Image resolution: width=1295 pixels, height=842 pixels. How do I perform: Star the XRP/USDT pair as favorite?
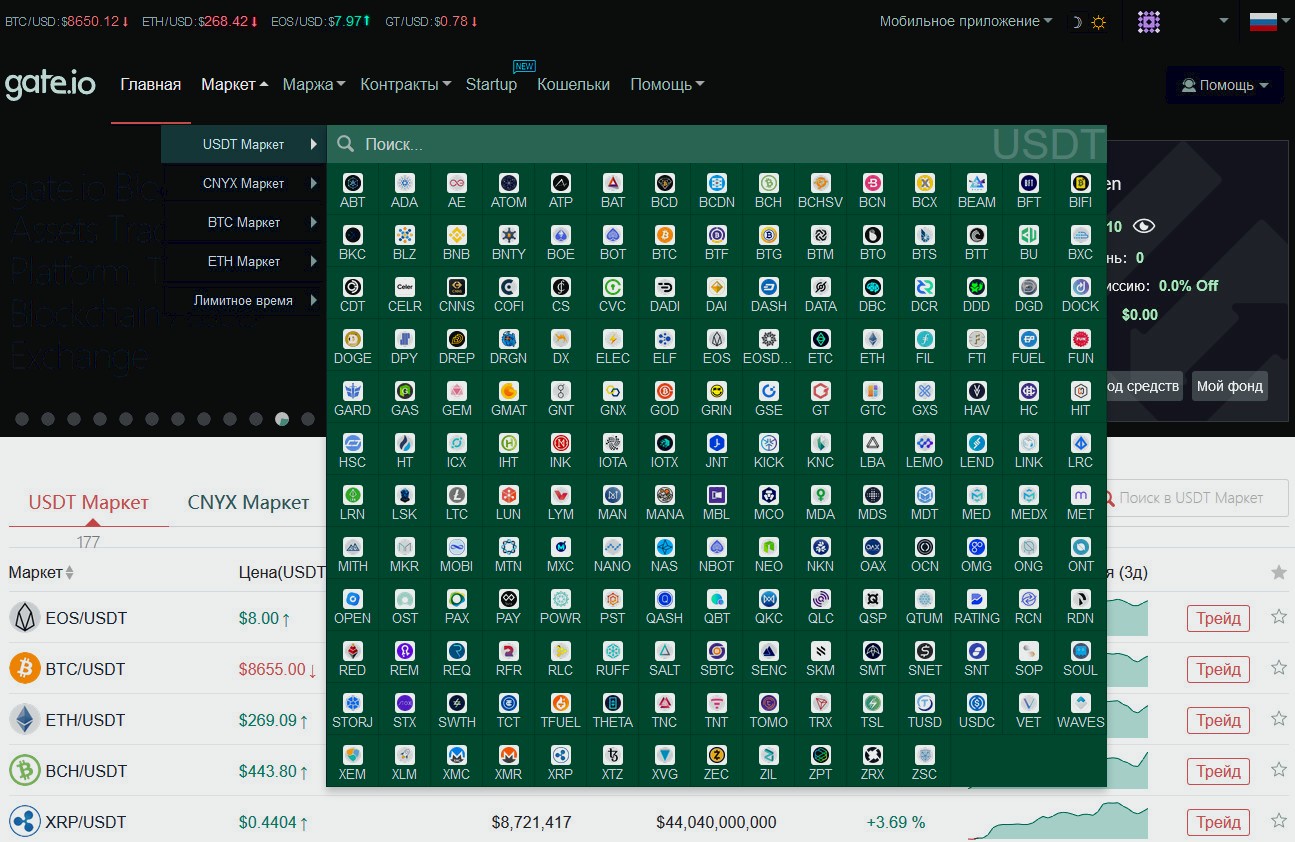[x=1278, y=821]
